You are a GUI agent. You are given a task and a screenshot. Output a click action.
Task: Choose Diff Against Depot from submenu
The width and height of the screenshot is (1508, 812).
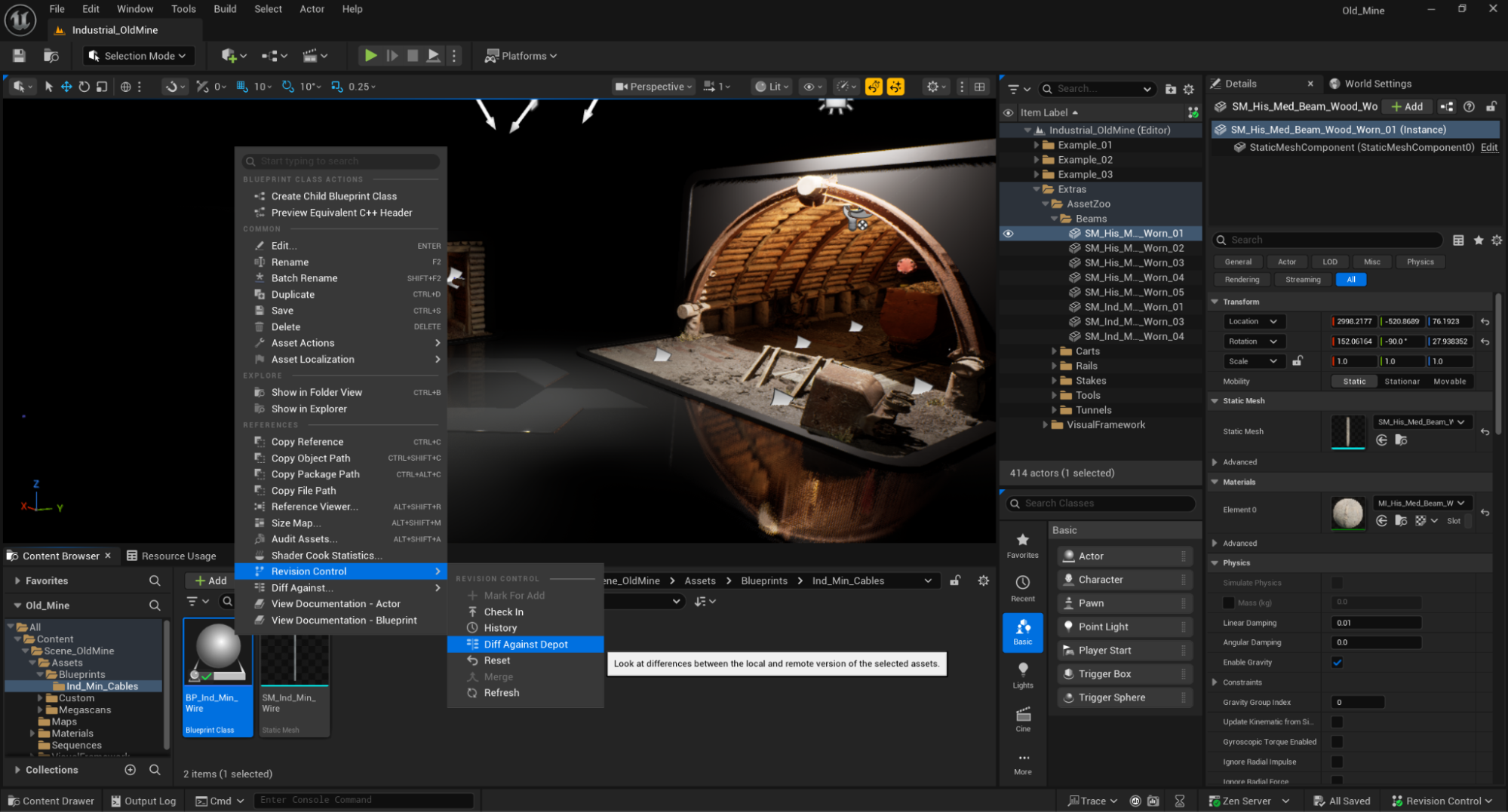[x=525, y=645]
